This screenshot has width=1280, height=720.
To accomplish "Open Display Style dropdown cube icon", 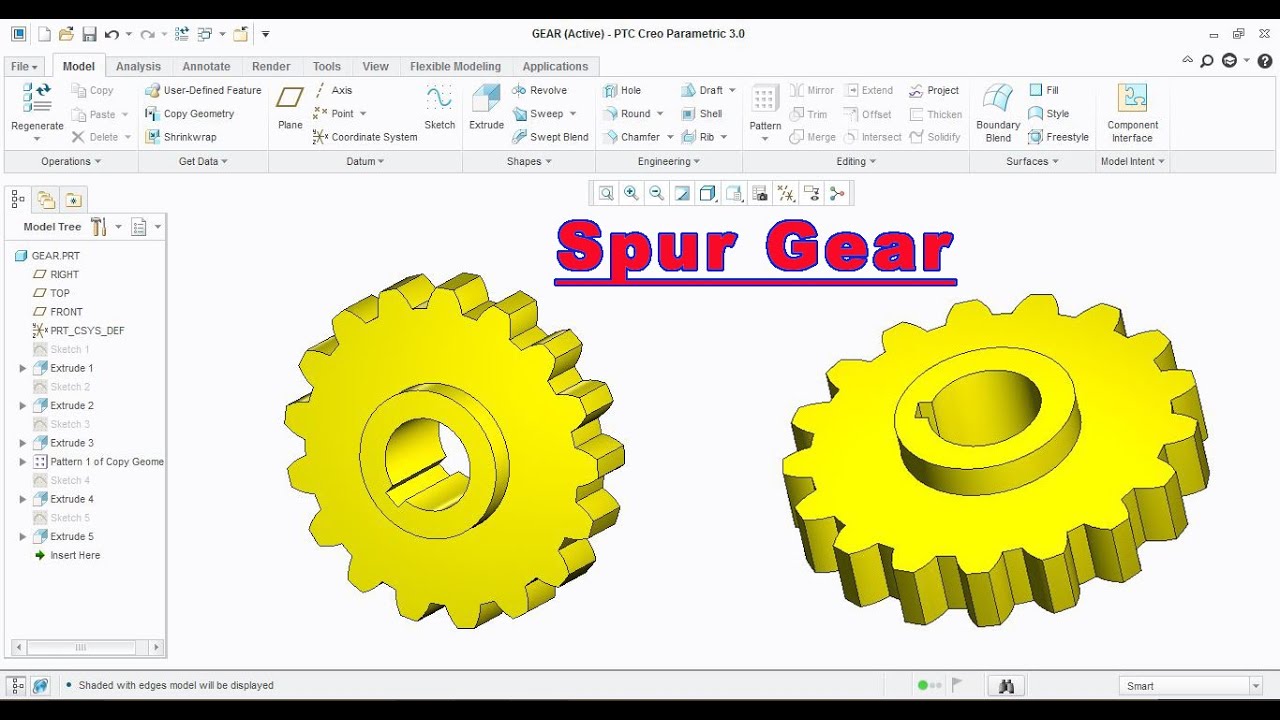I will (x=708, y=193).
